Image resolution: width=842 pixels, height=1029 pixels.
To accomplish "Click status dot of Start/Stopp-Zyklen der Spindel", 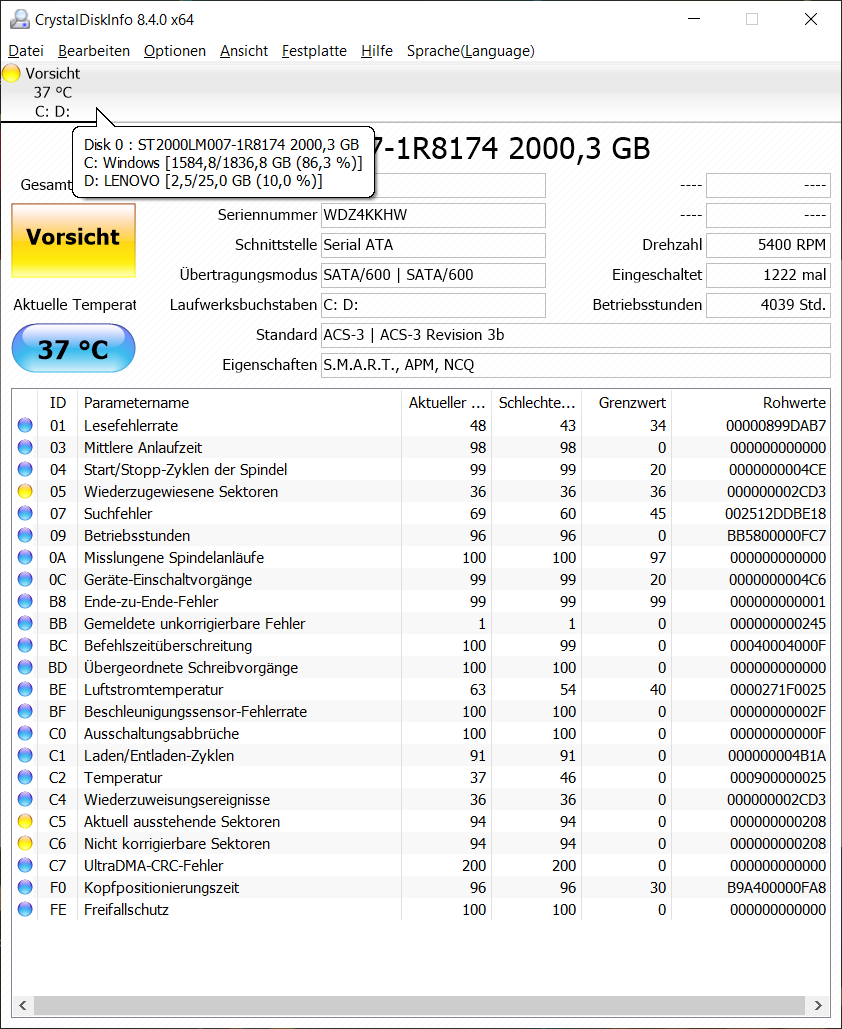I will click(25, 469).
